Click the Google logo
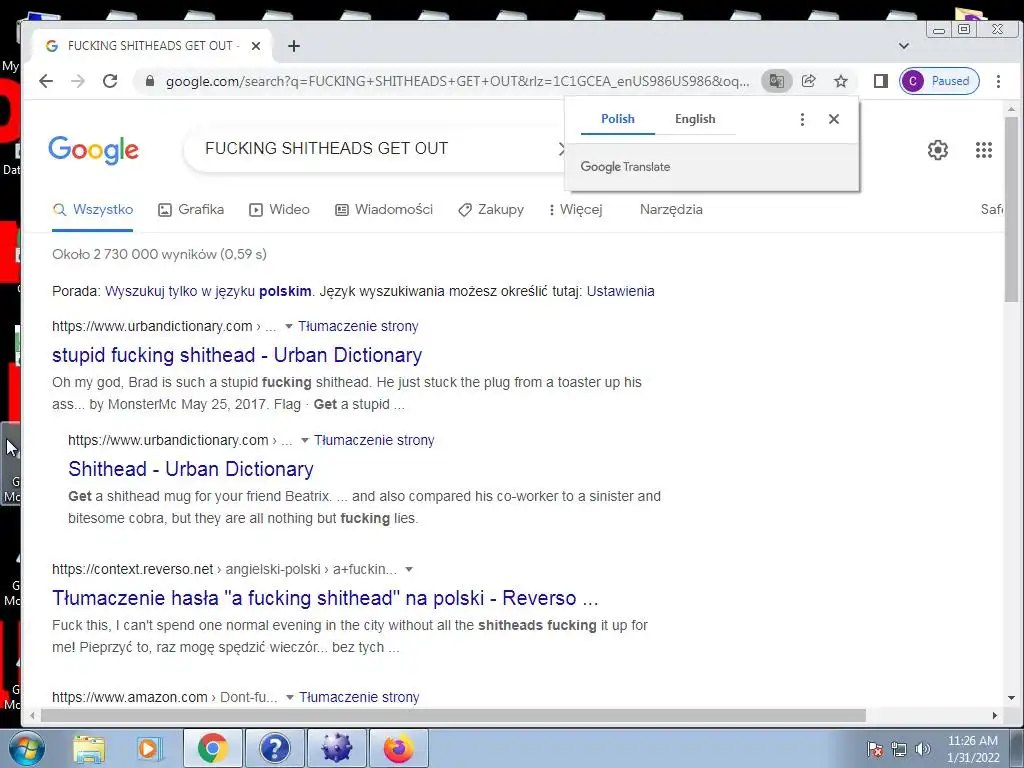This screenshot has height=768, width=1024. [93, 150]
